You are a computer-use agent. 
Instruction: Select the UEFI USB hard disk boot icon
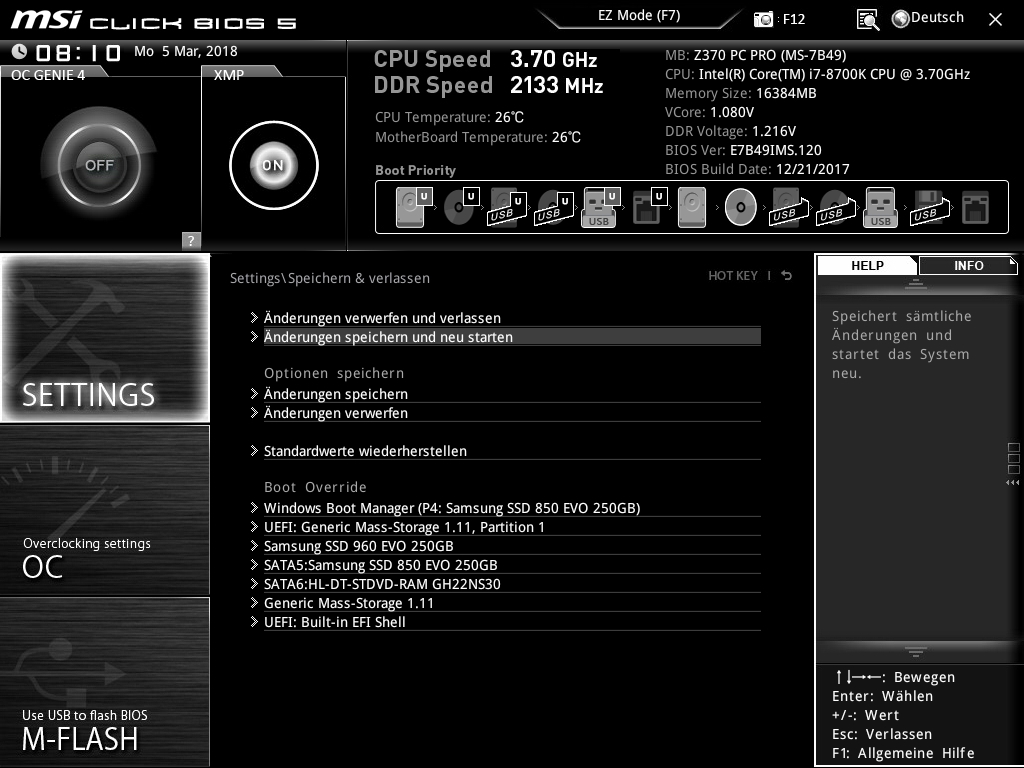click(507, 207)
